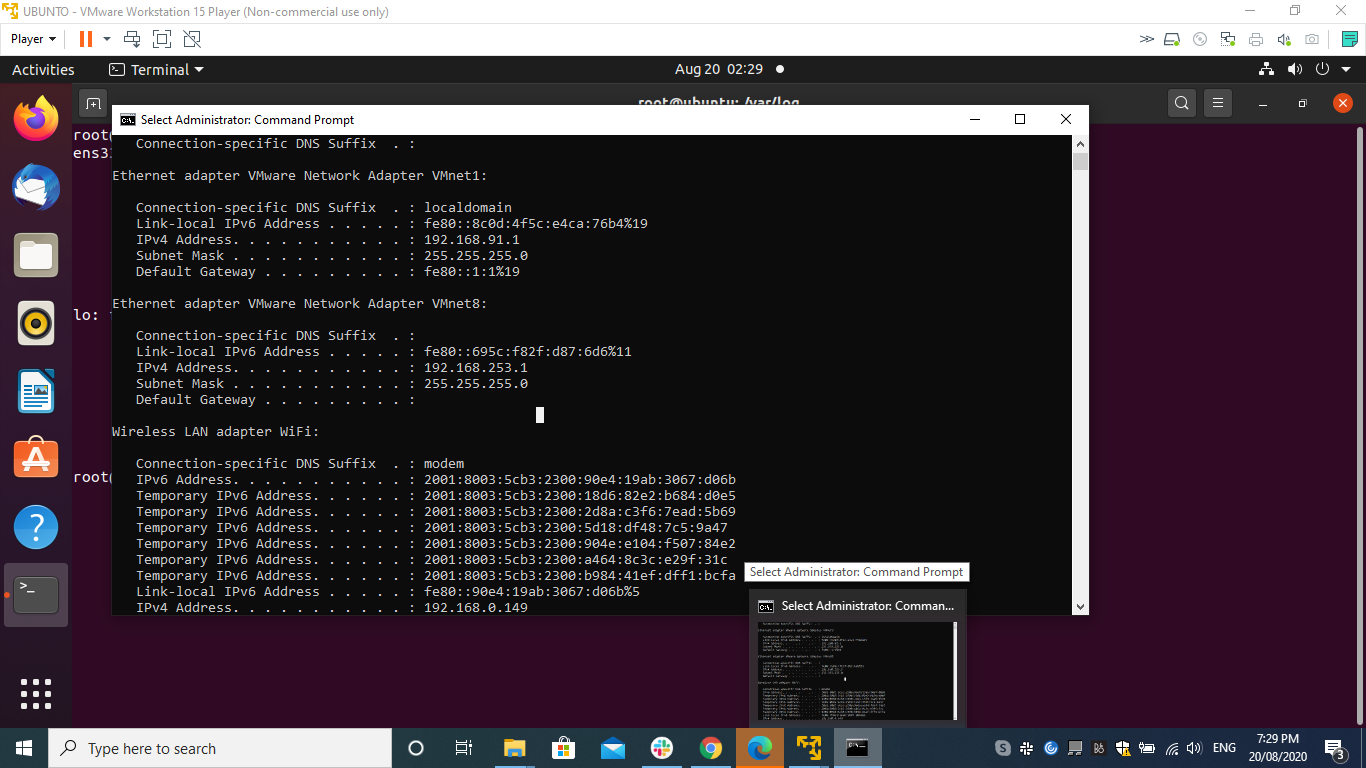Click the Command Prompt vertical scrollbar
The width and height of the screenshot is (1366, 768).
[x=1080, y=380]
